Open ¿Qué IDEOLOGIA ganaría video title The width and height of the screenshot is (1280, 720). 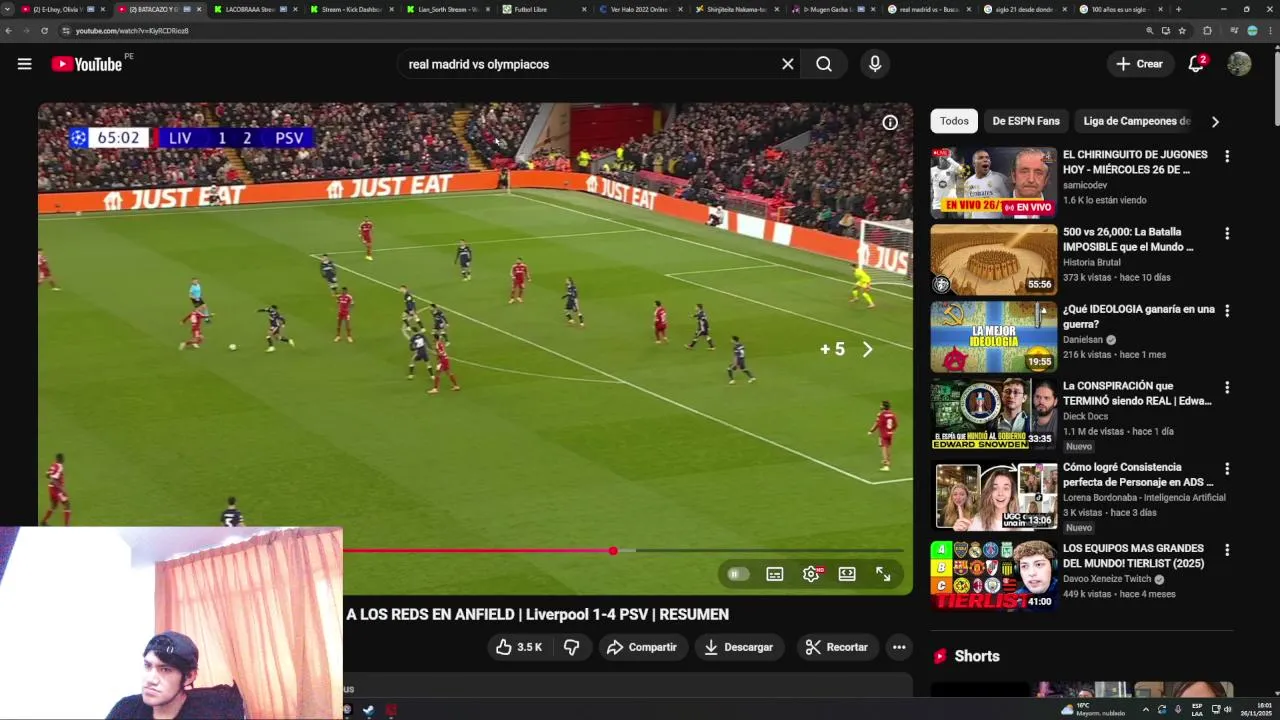click(x=1138, y=317)
